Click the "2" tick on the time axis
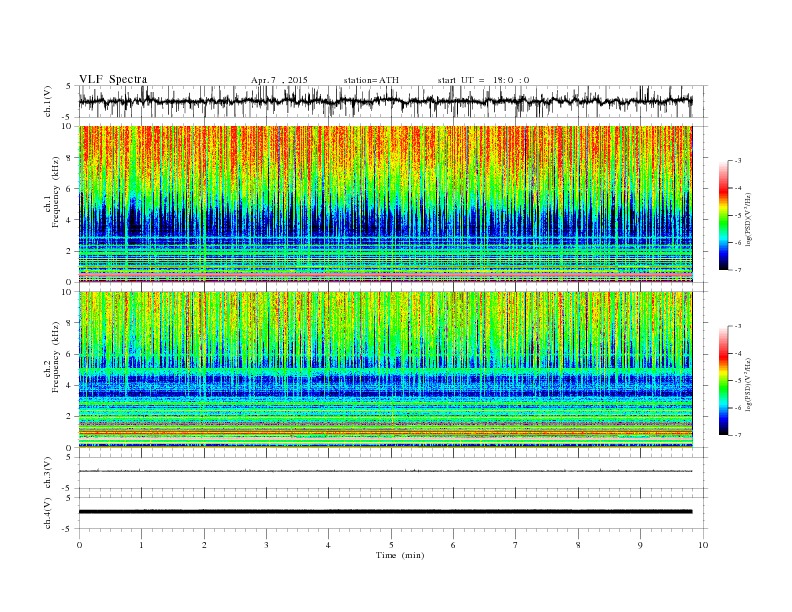 [x=204, y=545]
